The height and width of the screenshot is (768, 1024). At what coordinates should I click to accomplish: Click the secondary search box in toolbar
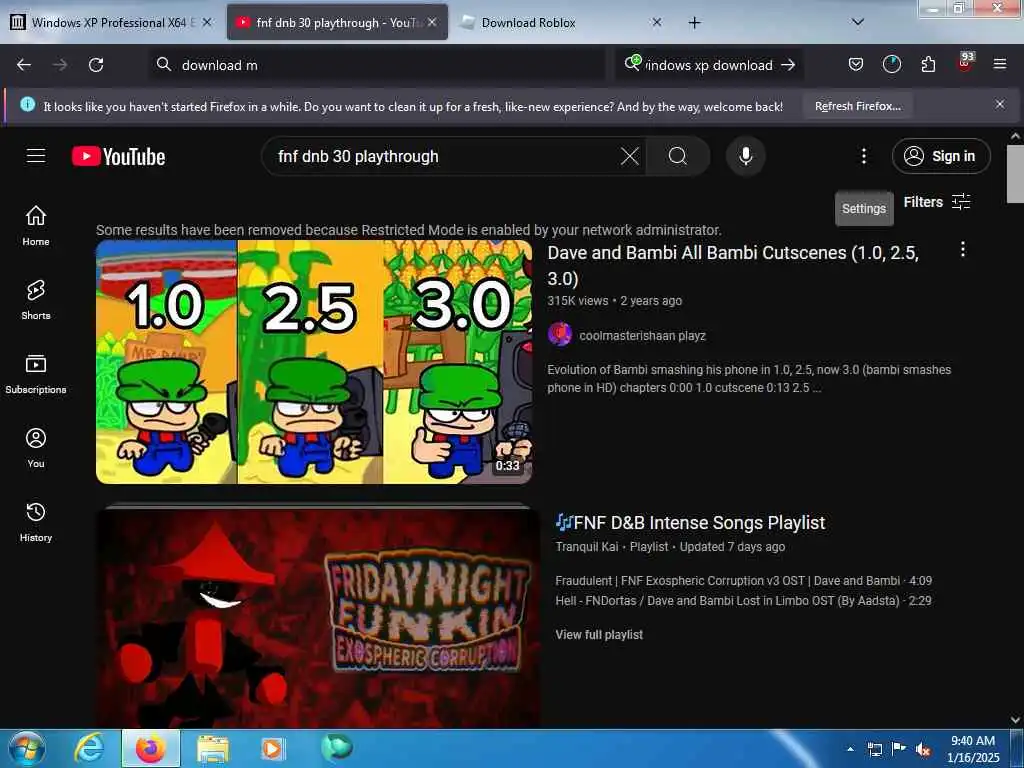(709, 65)
